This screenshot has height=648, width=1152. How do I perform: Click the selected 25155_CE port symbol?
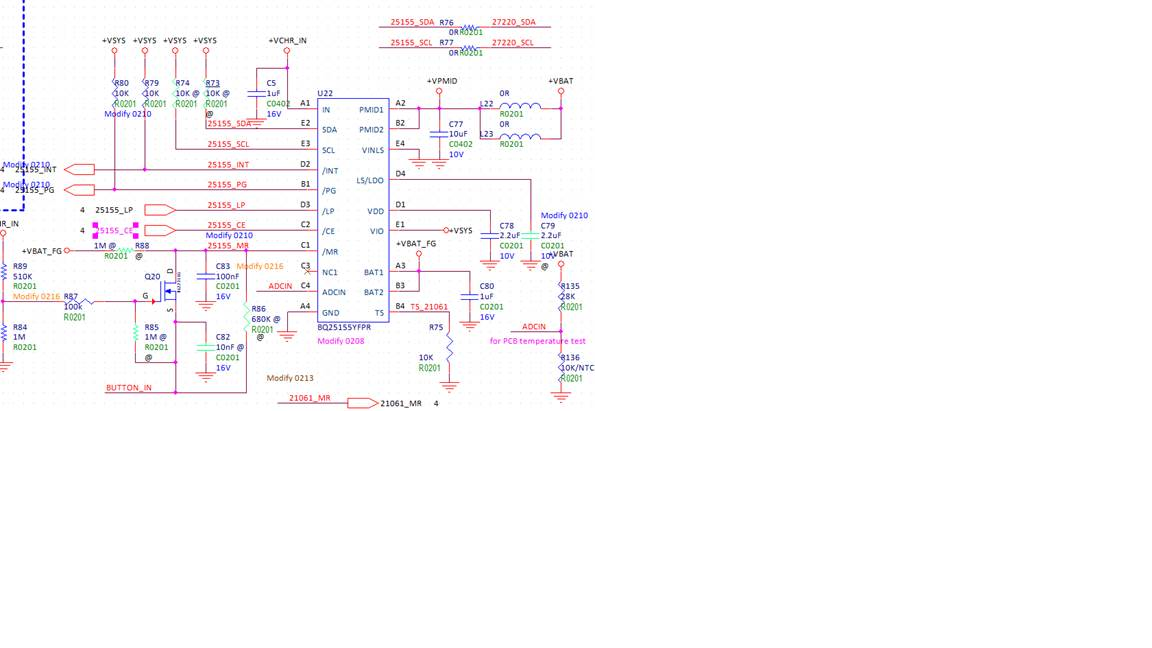tap(160, 231)
